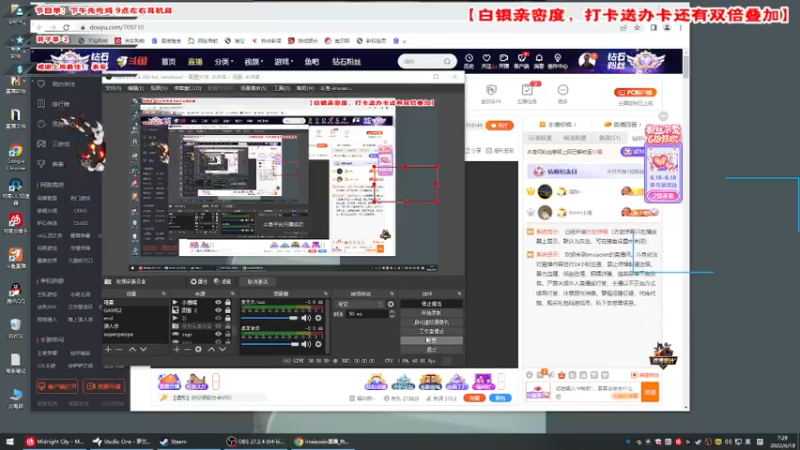The image size is (800, 450).
Task: Open the 编辑(E) menu in OBS
Action: 136,88
